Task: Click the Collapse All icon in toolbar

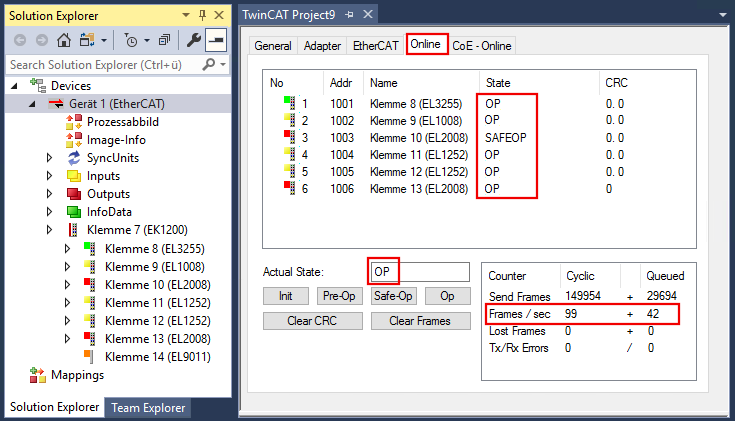Action: pos(164,40)
